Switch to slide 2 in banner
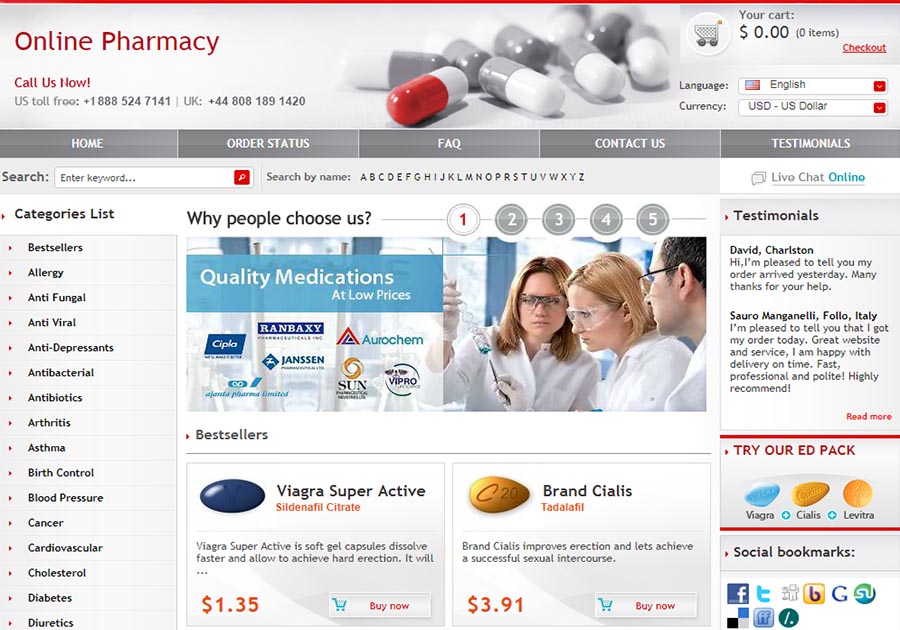This screenshot has height=630, width=900. click(511, 219)
